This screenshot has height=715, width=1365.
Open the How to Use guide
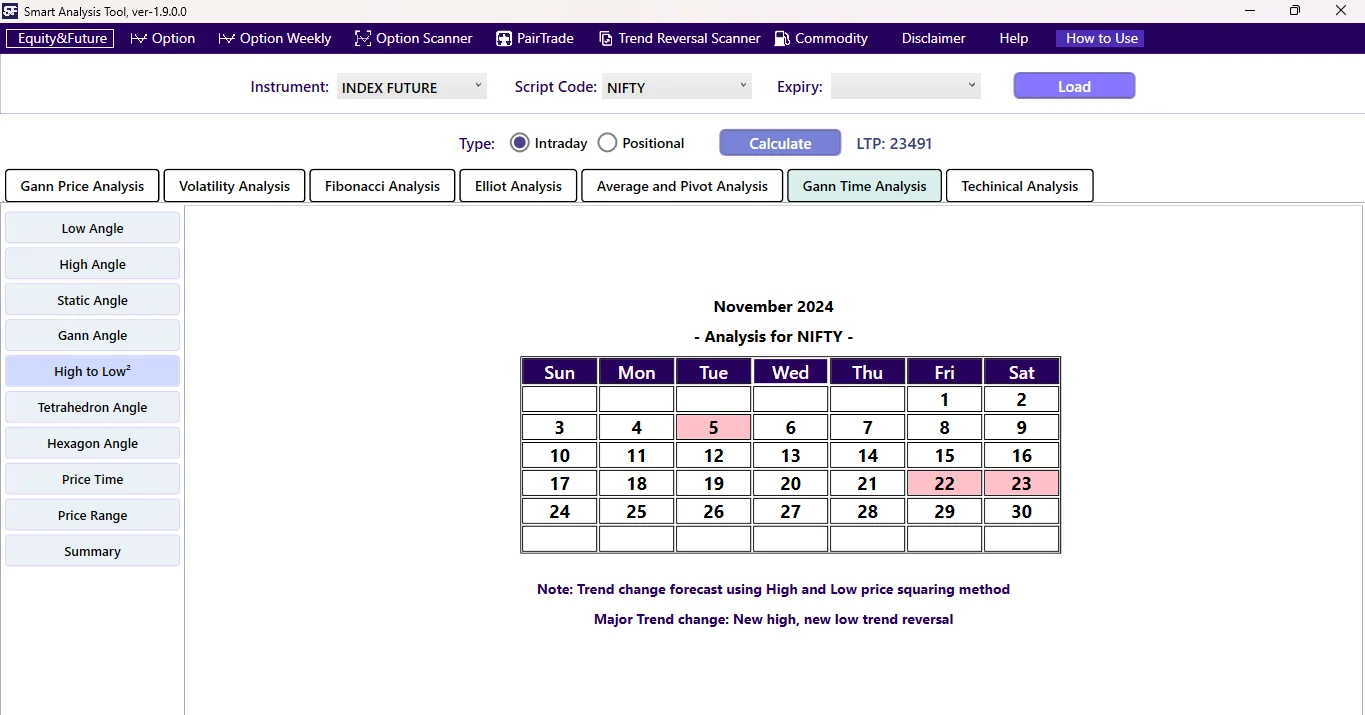coord(1099,38)
